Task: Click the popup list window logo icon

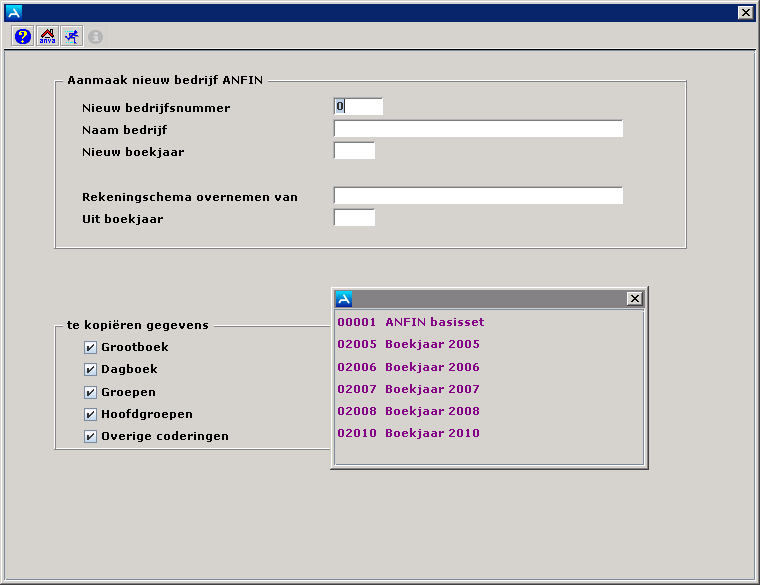Action: [344, 298]
